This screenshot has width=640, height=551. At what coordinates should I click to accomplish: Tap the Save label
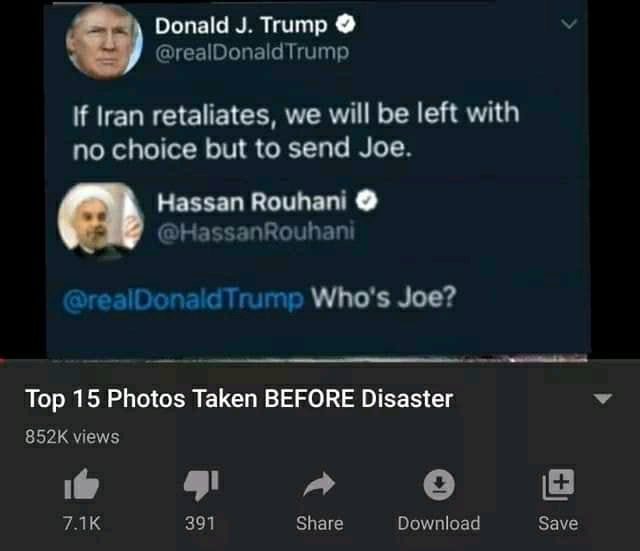558,523
